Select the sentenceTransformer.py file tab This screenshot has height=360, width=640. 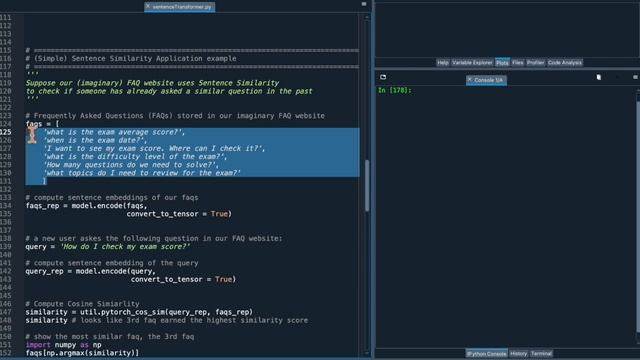pos(180,7)
